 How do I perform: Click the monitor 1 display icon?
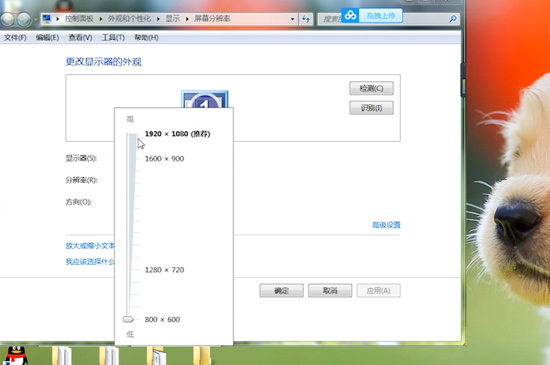point(204,100)
